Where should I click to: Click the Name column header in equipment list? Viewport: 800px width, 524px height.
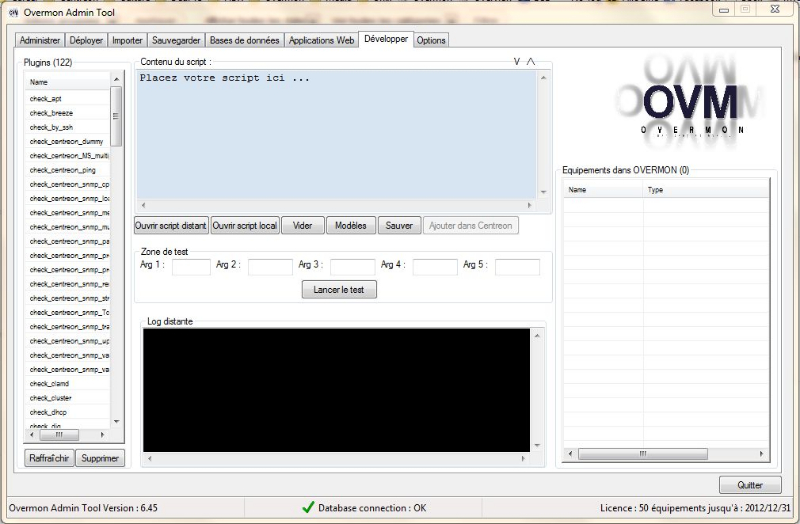click(603, 190)
